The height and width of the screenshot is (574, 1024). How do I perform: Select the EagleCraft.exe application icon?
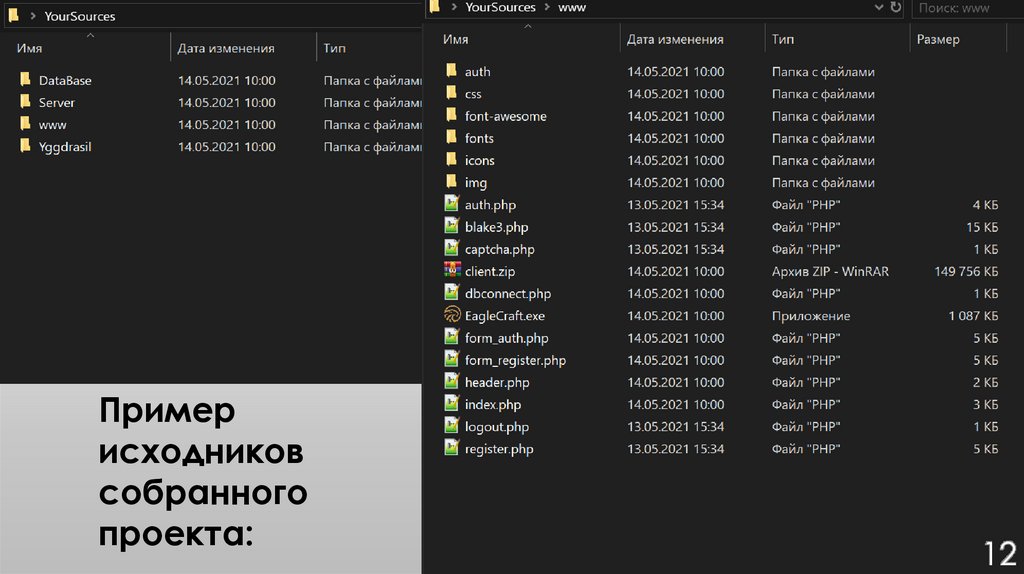[x=452, y=315]
